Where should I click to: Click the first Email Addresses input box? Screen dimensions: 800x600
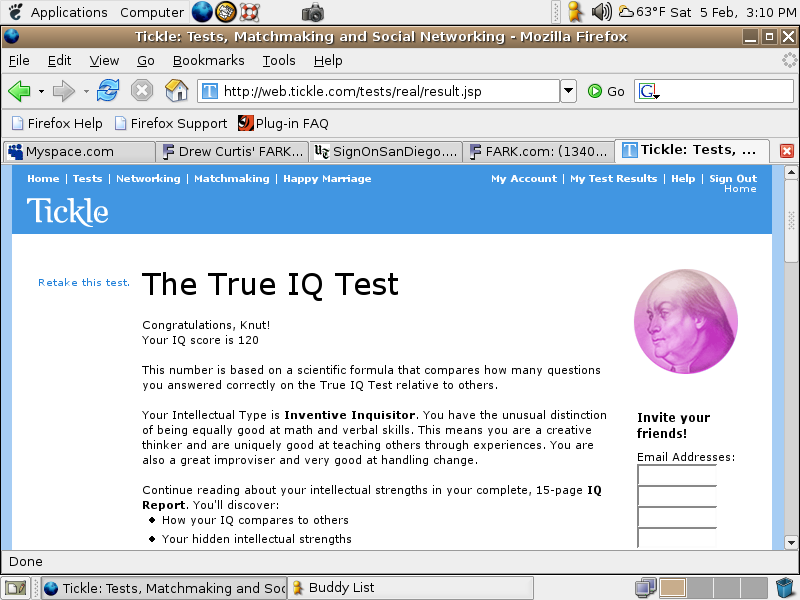(677, 476)
